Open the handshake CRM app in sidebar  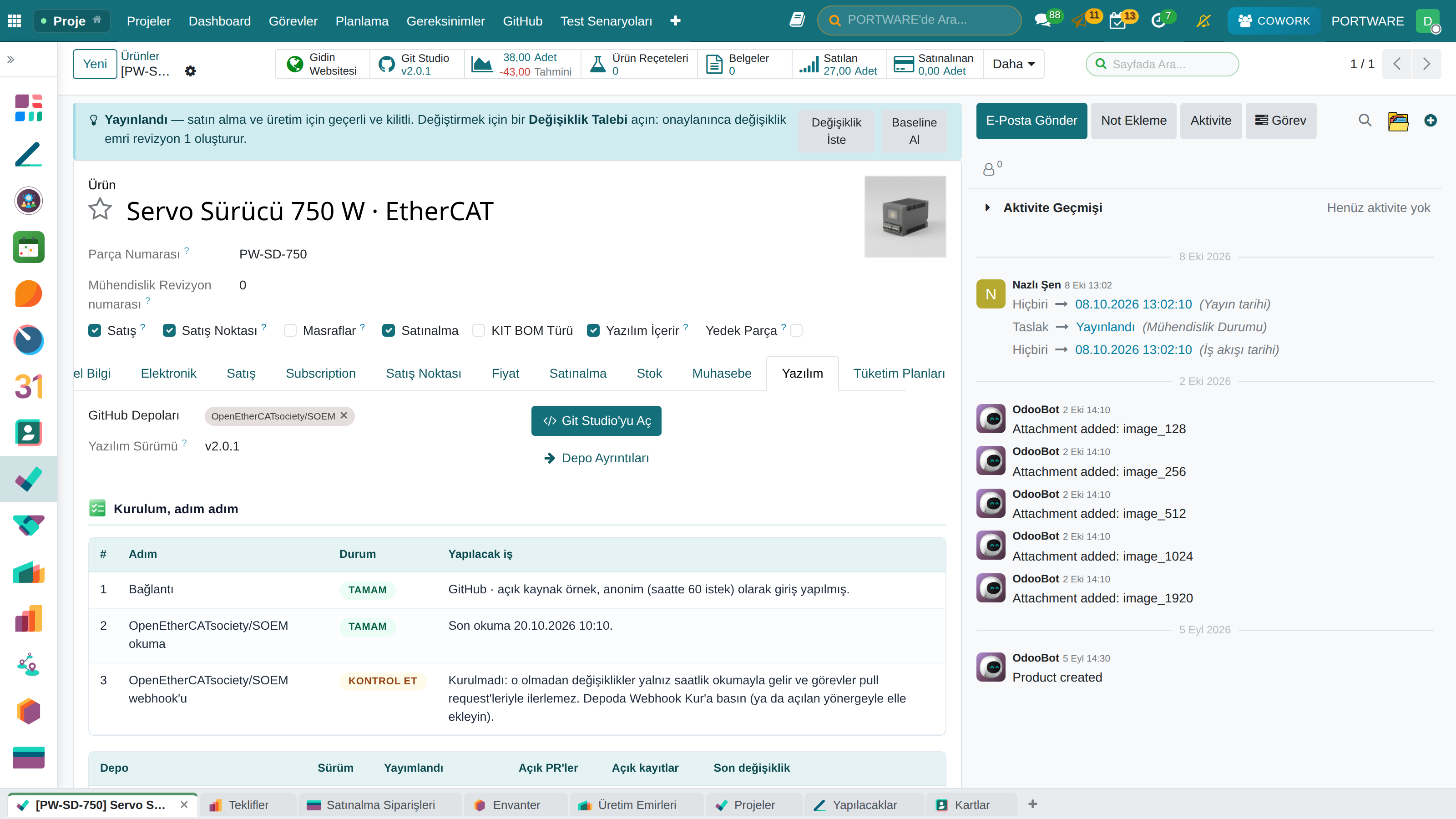[28, 526]
